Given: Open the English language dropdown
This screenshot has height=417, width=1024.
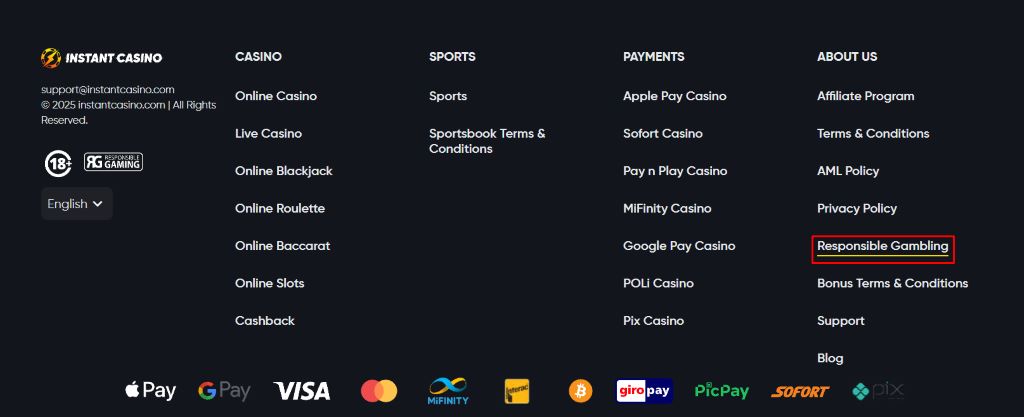Looking at the screenshot, I should (x=76, y=204).
